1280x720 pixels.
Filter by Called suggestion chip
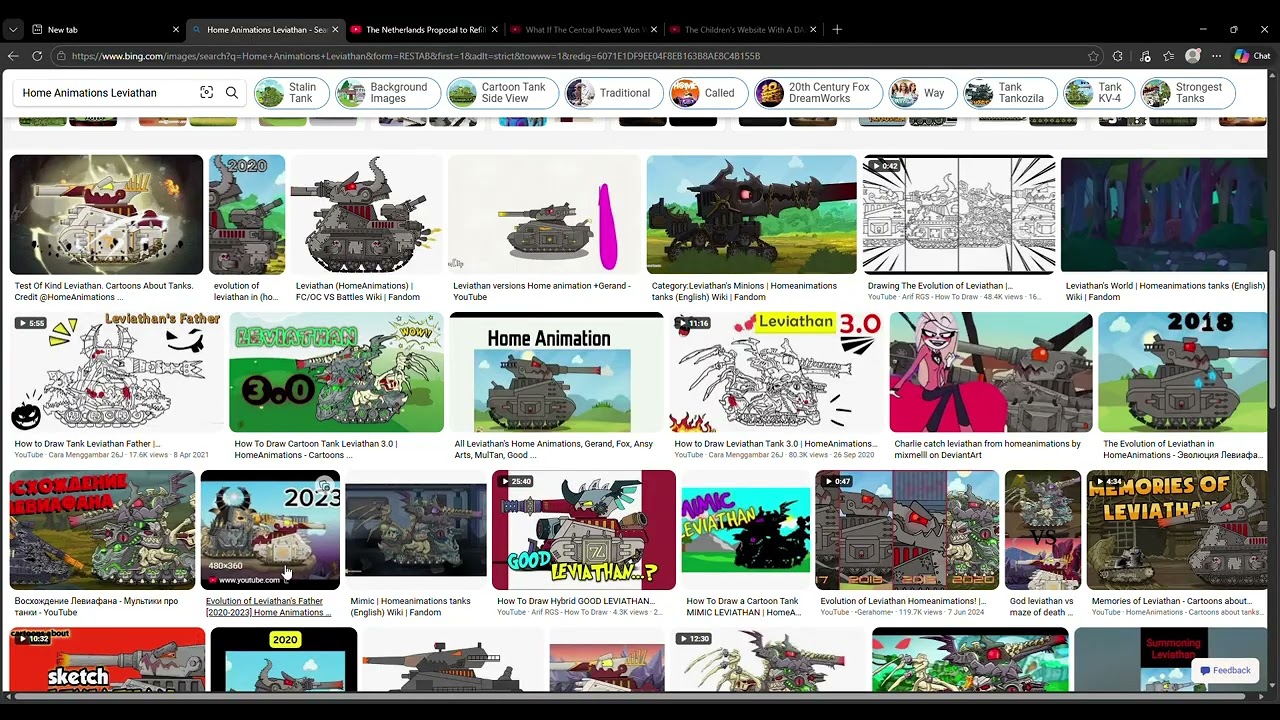[x=707, y=93]
